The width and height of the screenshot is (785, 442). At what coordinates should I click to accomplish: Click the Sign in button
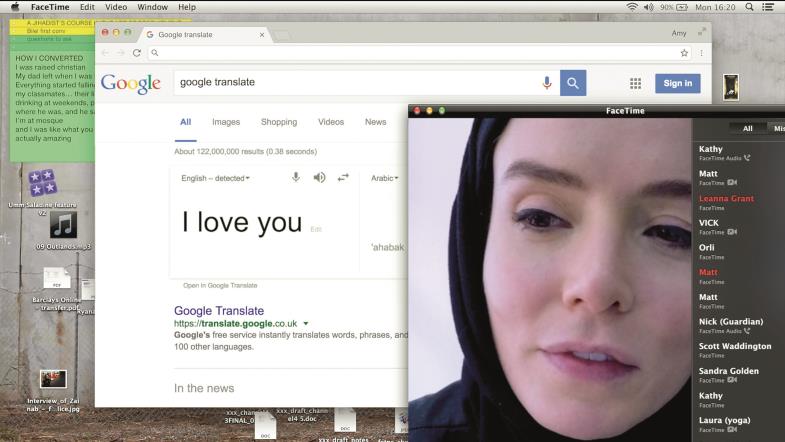click(x=677, y=83)
